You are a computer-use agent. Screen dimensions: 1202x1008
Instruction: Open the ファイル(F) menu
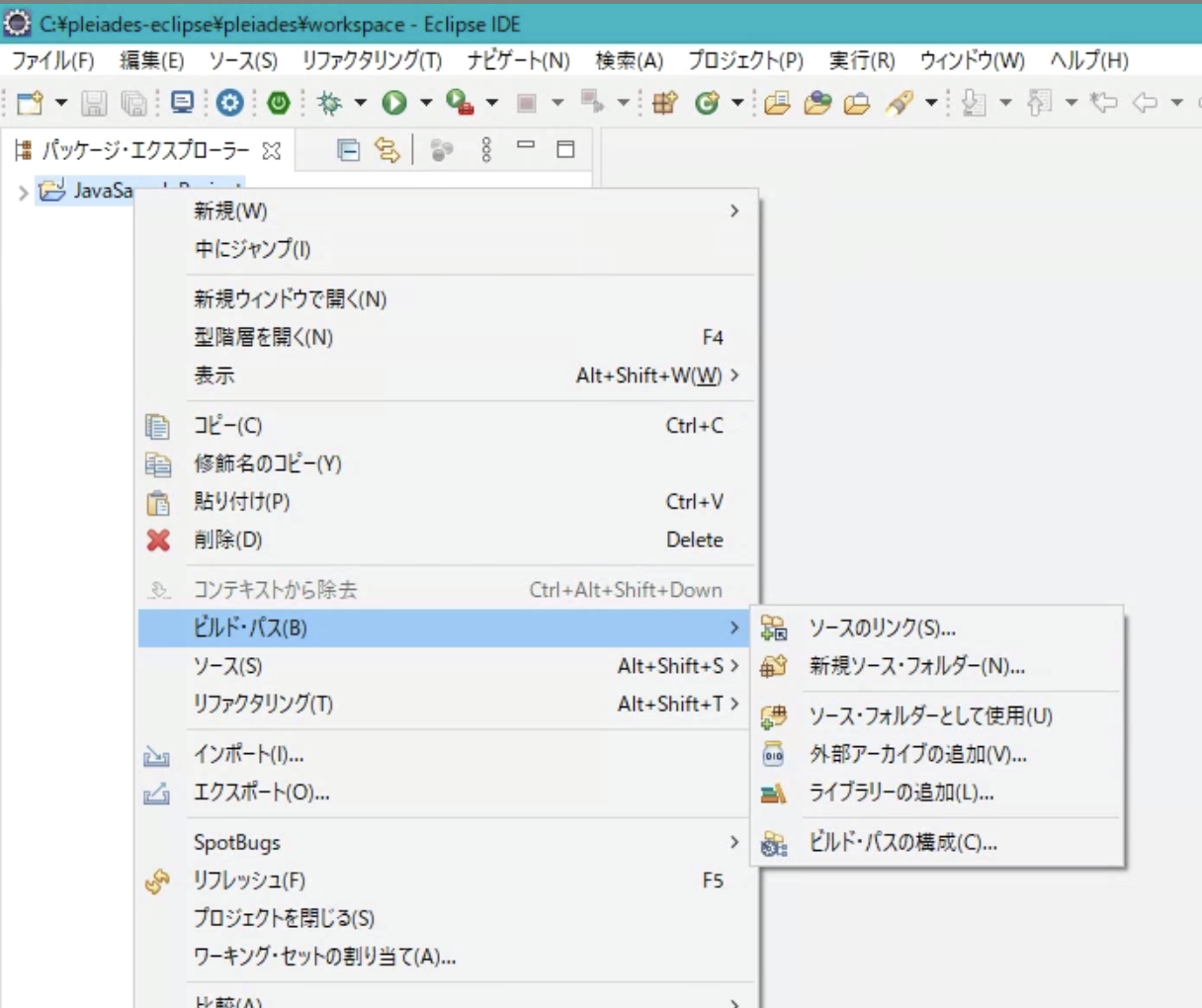pyautogui.click(x=53, y=60)
